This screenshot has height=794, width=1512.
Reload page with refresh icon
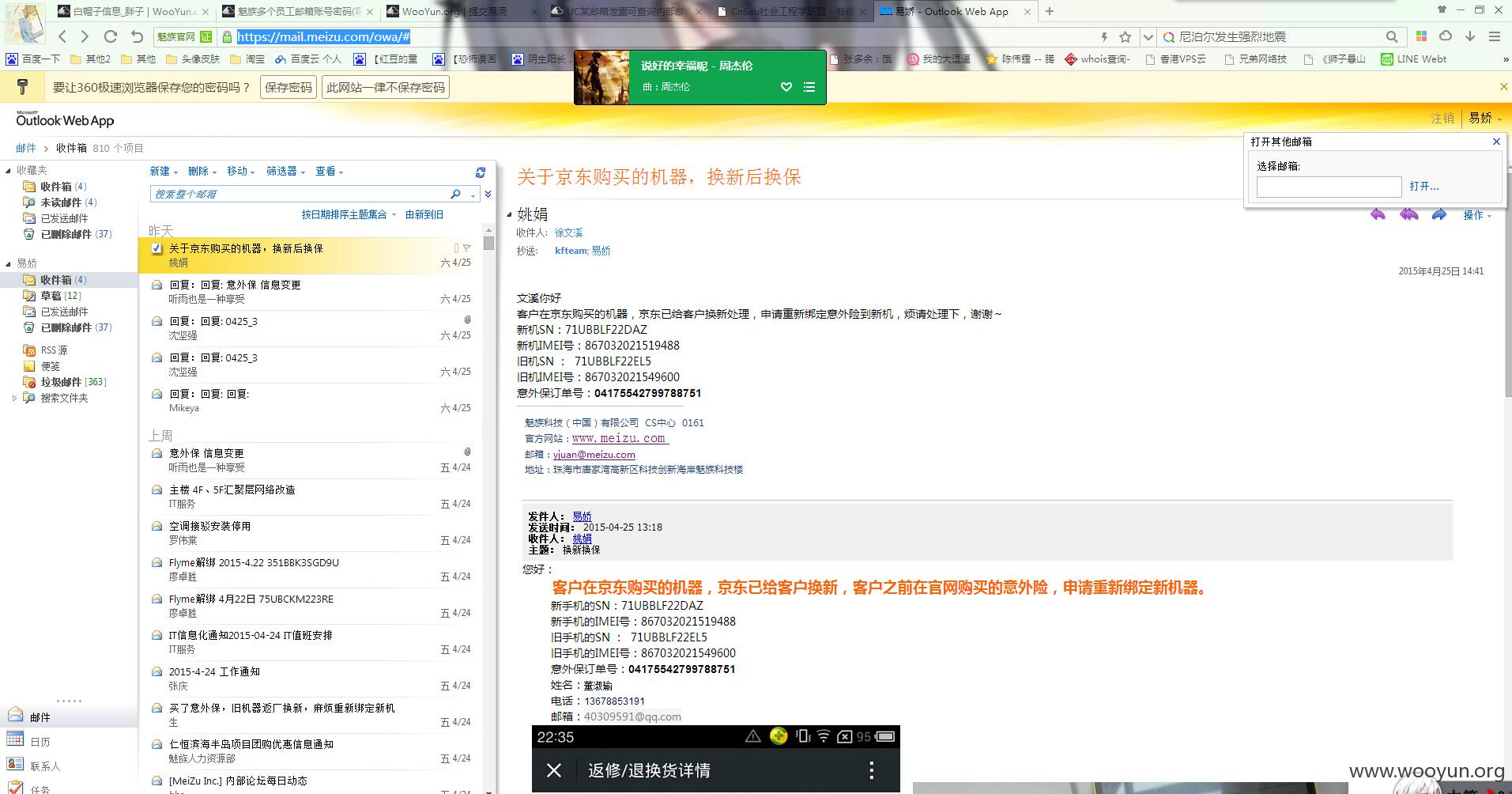click(x=111, y=36)
